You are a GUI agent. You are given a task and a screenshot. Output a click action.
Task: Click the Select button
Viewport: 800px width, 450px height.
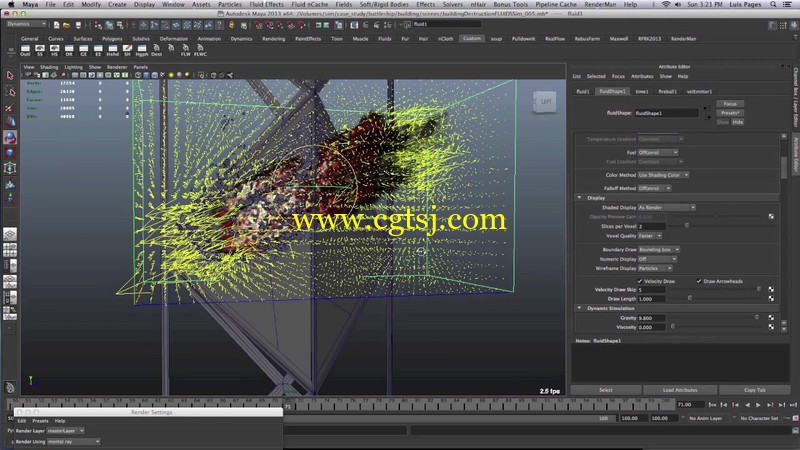[x=606, y=390]
